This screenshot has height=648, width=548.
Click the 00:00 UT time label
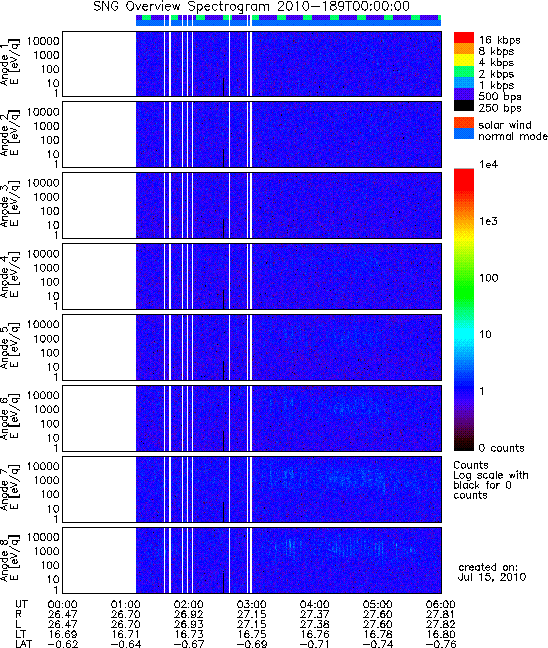coord(62,605)
